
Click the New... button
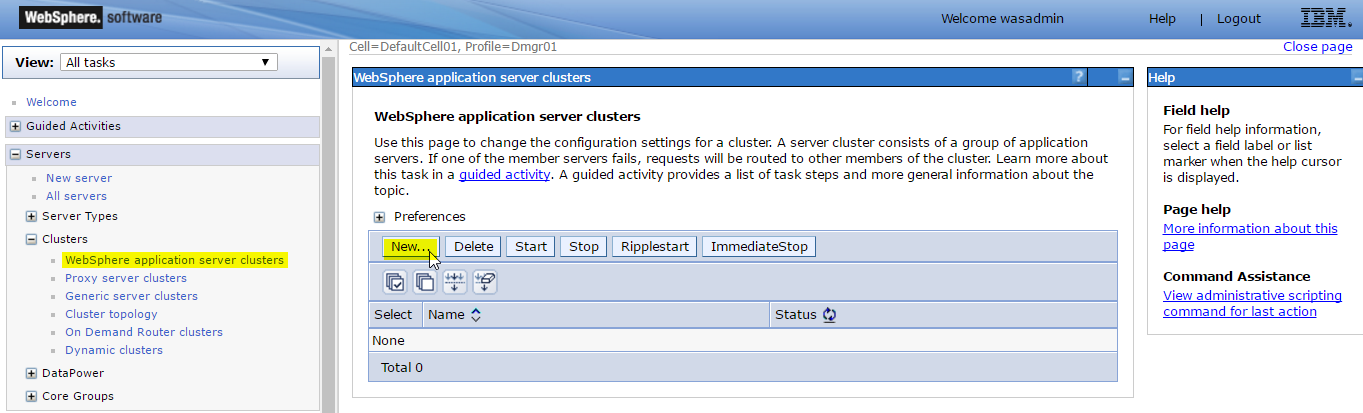pos(411,246)
